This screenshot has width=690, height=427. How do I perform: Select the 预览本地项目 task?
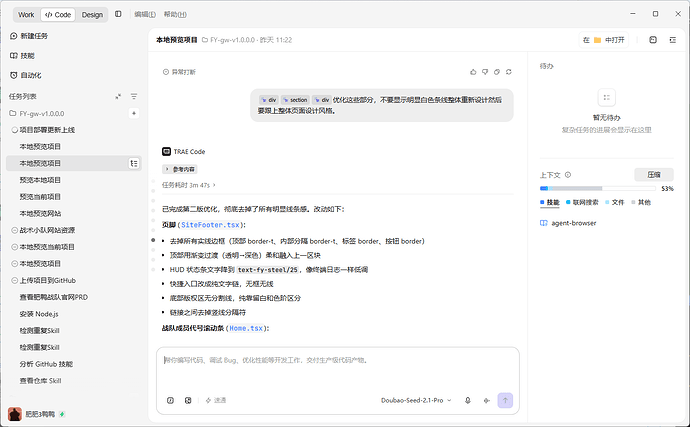tap(40, 180)
